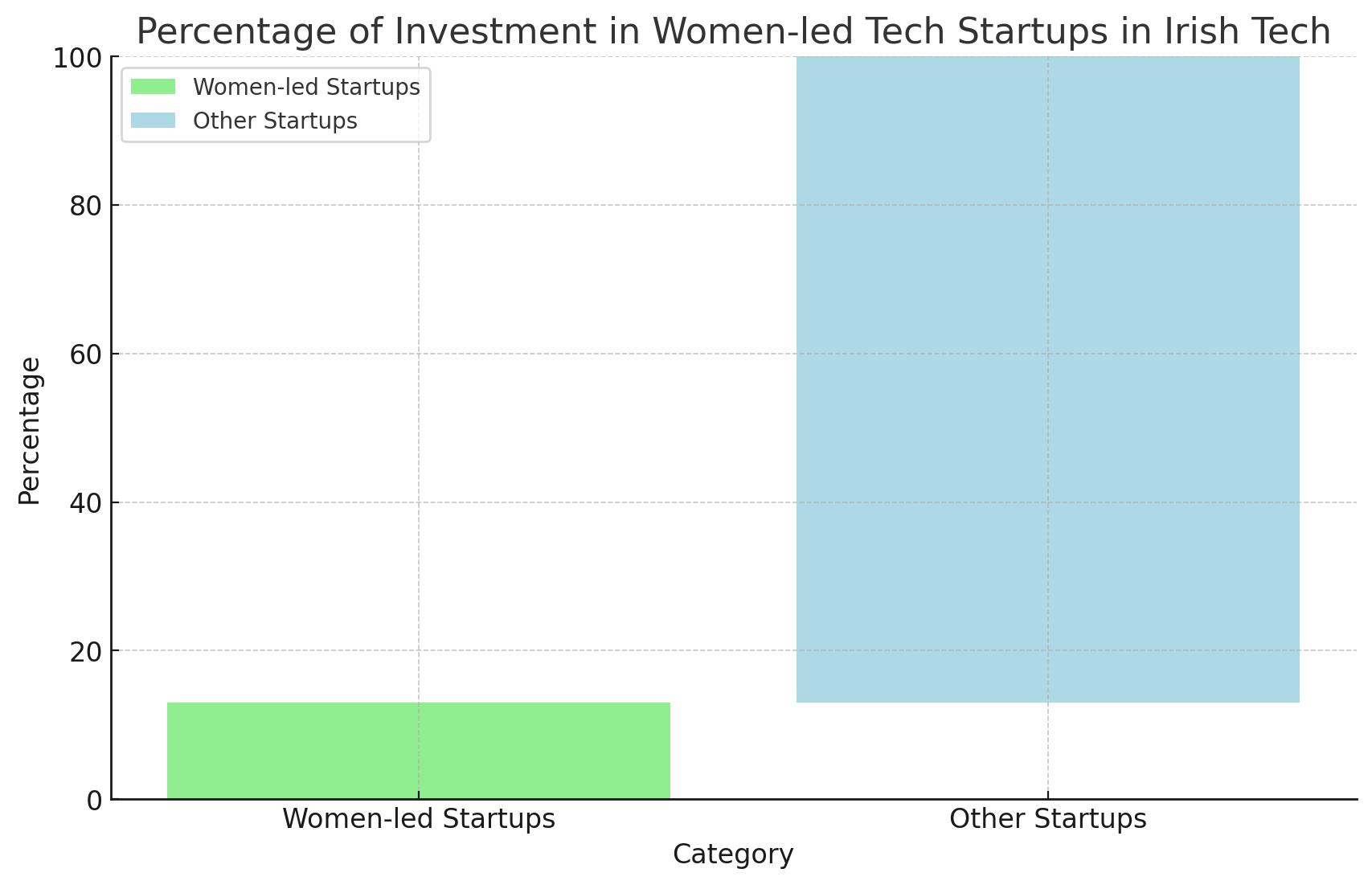The height and width of the screenshot is (885, 1372).
Task: Click the 100 y-axis tick label
Action: point(77,58)
